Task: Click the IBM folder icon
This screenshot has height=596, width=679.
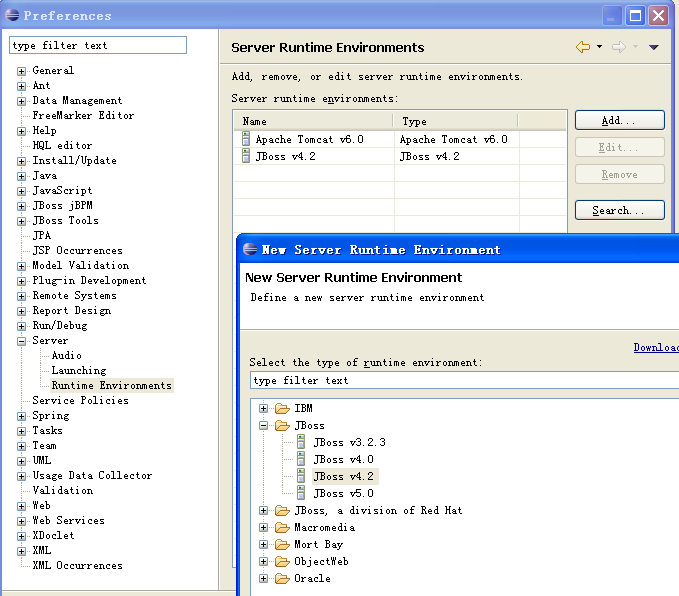Action: [282, 408]
